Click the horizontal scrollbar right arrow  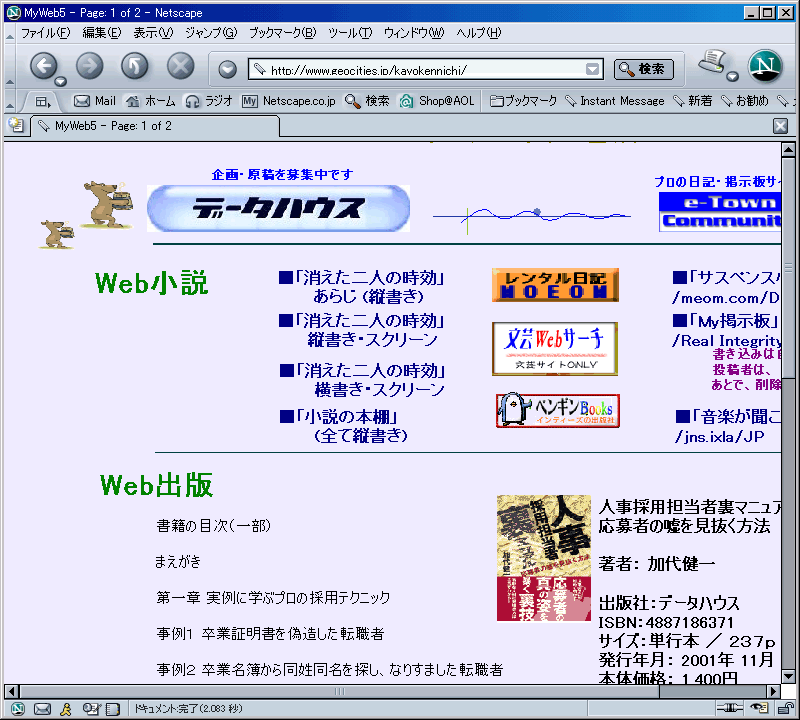[x=774, y=691]
